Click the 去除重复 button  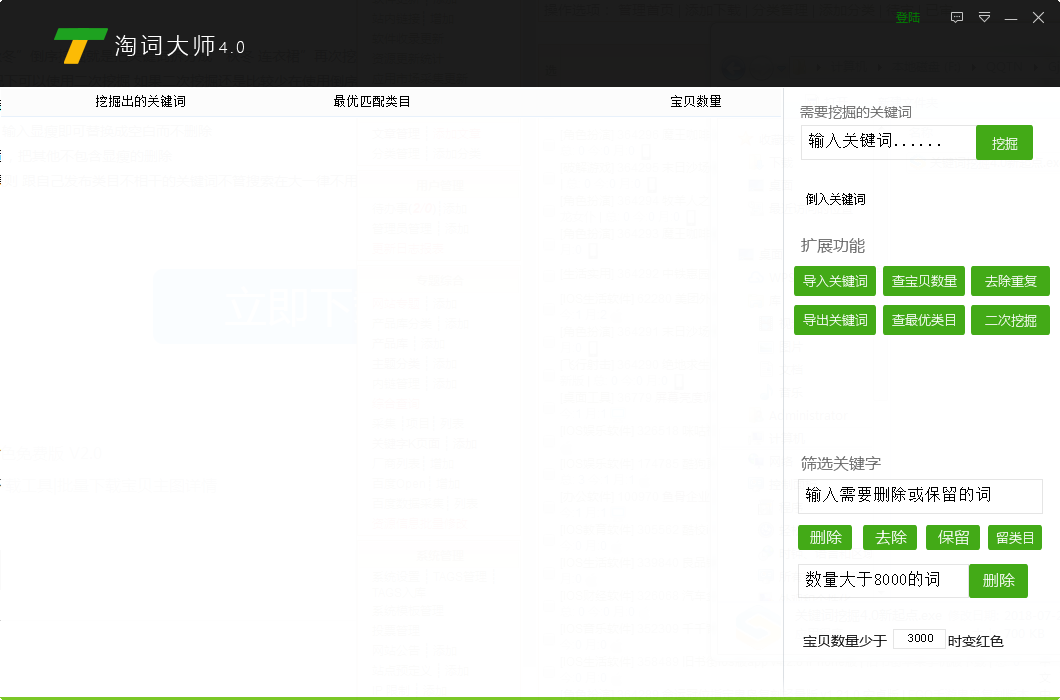point(1010,281)
